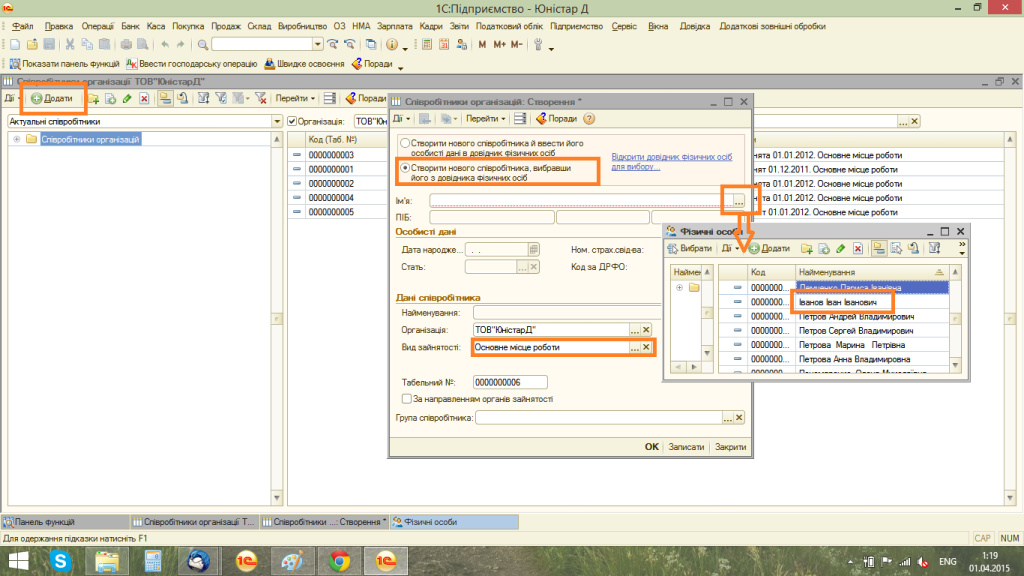Clear the Організація field in creation dialog
Screen dimensions: 1024x576
[x=646, y=330]
